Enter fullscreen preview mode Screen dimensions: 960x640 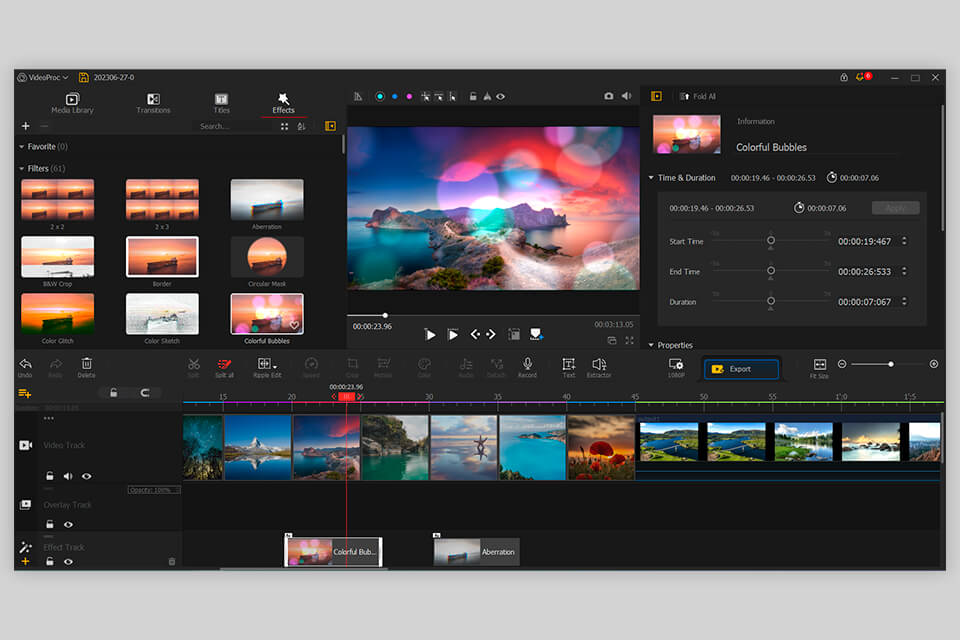tap(629, 341)
